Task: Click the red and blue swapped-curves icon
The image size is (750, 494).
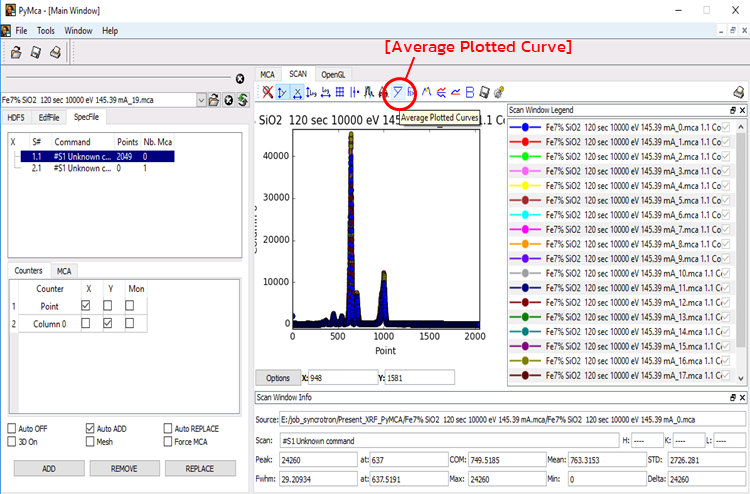Action: click(x=441, y=92)
